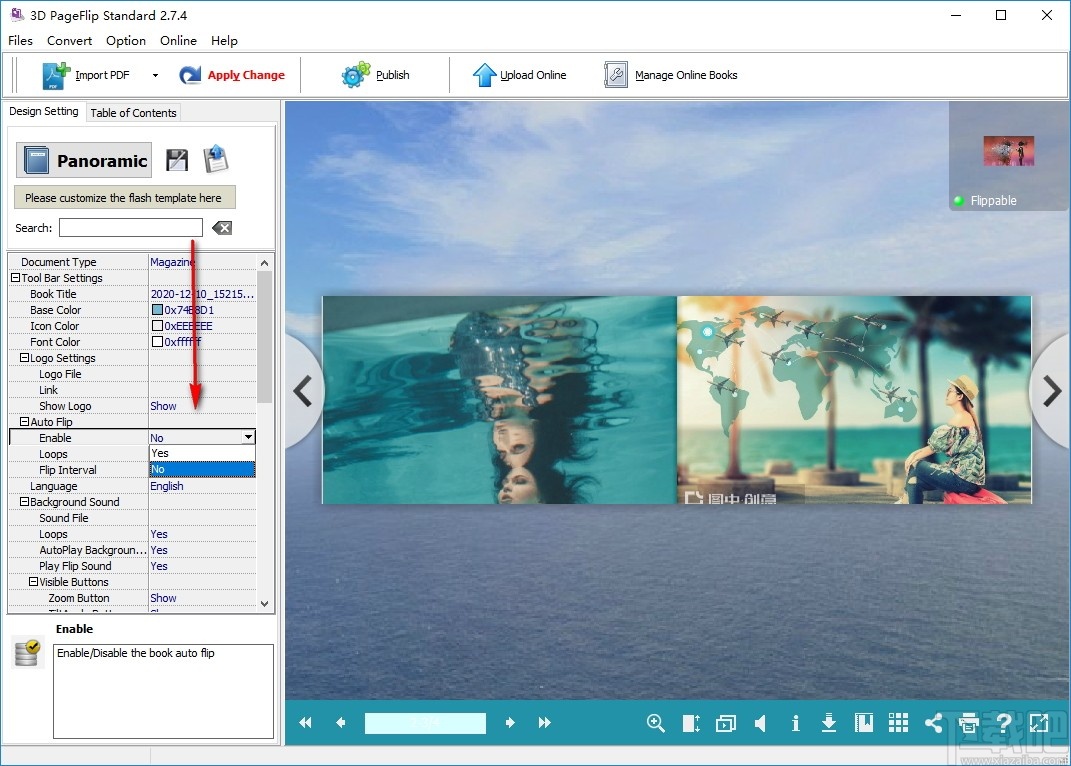
Task: Open the thumbnails grid icon
Action: click(898, 722)
